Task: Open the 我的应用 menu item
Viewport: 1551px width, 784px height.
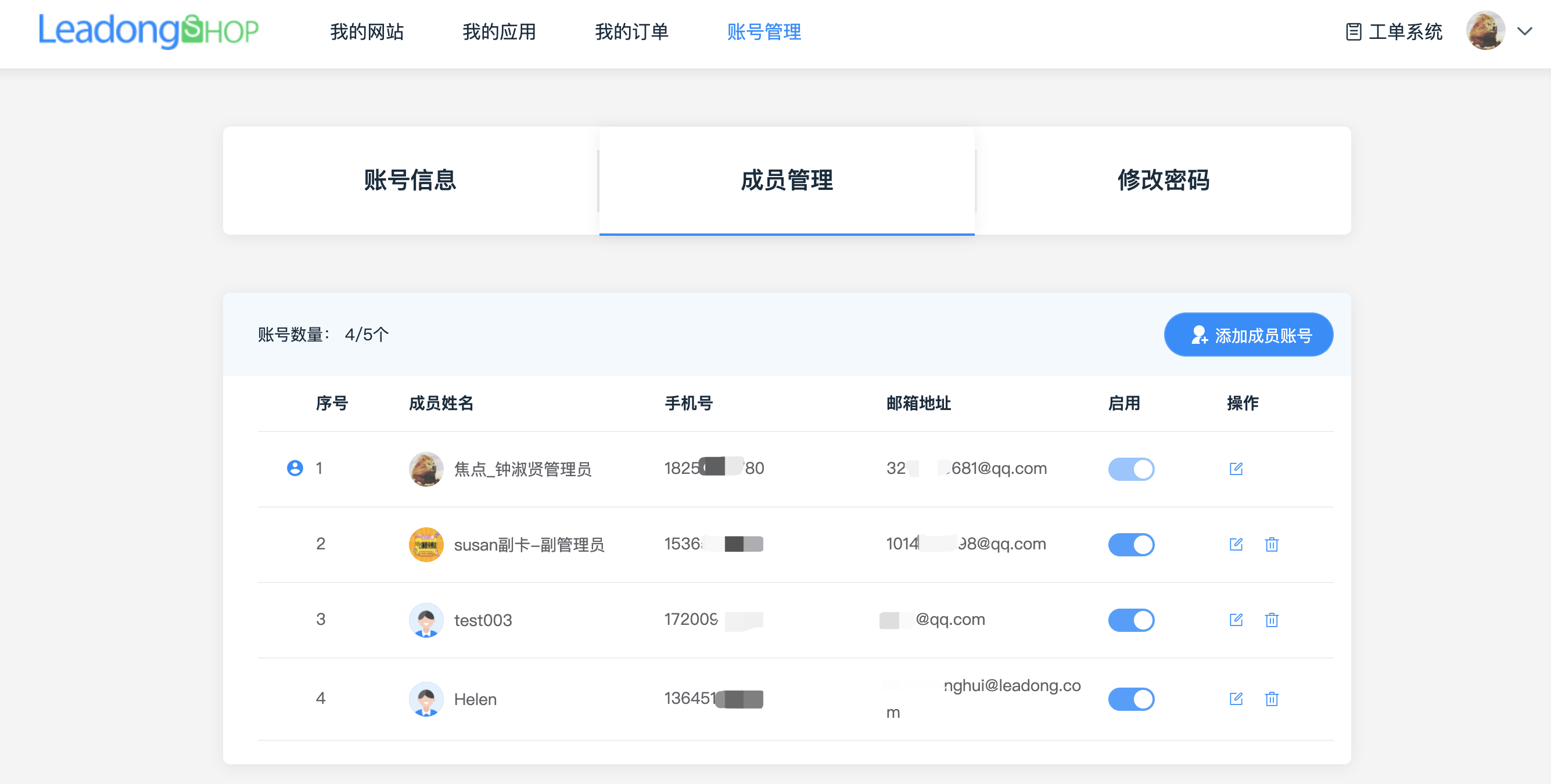Action: pos(499,33)
